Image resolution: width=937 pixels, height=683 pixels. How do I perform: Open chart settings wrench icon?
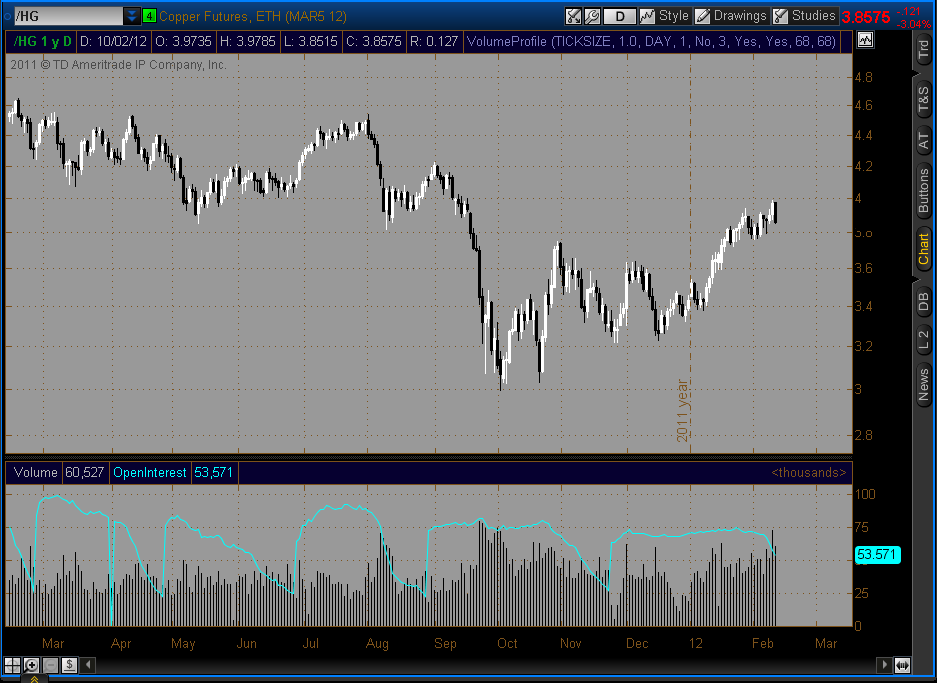[x=592, y=16]
